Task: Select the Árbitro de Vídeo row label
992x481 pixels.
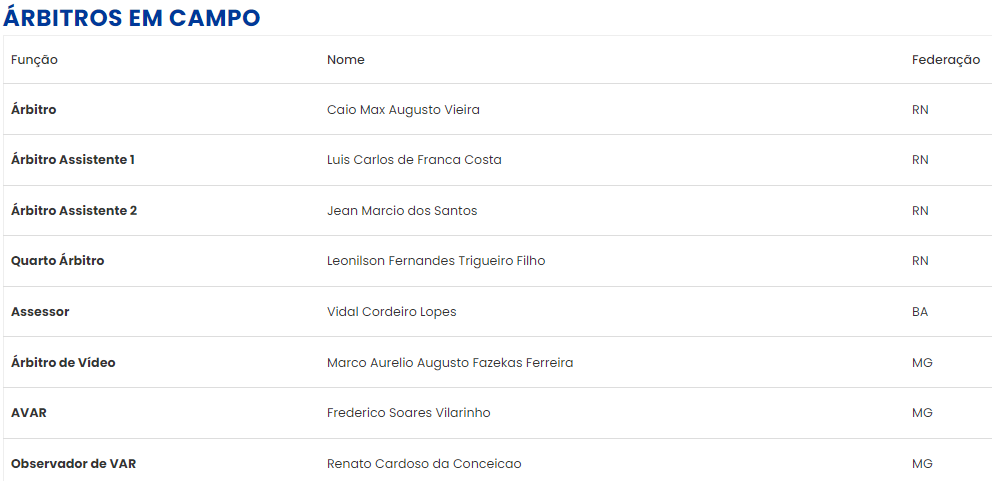Action: [63, 363]
